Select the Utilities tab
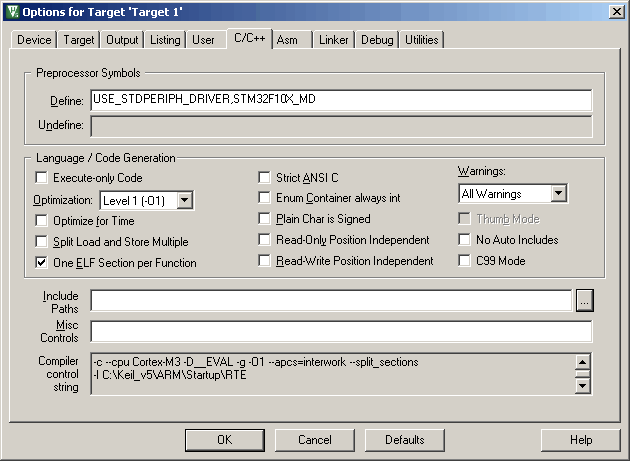630x461 pixels. [x=421, y=40]
